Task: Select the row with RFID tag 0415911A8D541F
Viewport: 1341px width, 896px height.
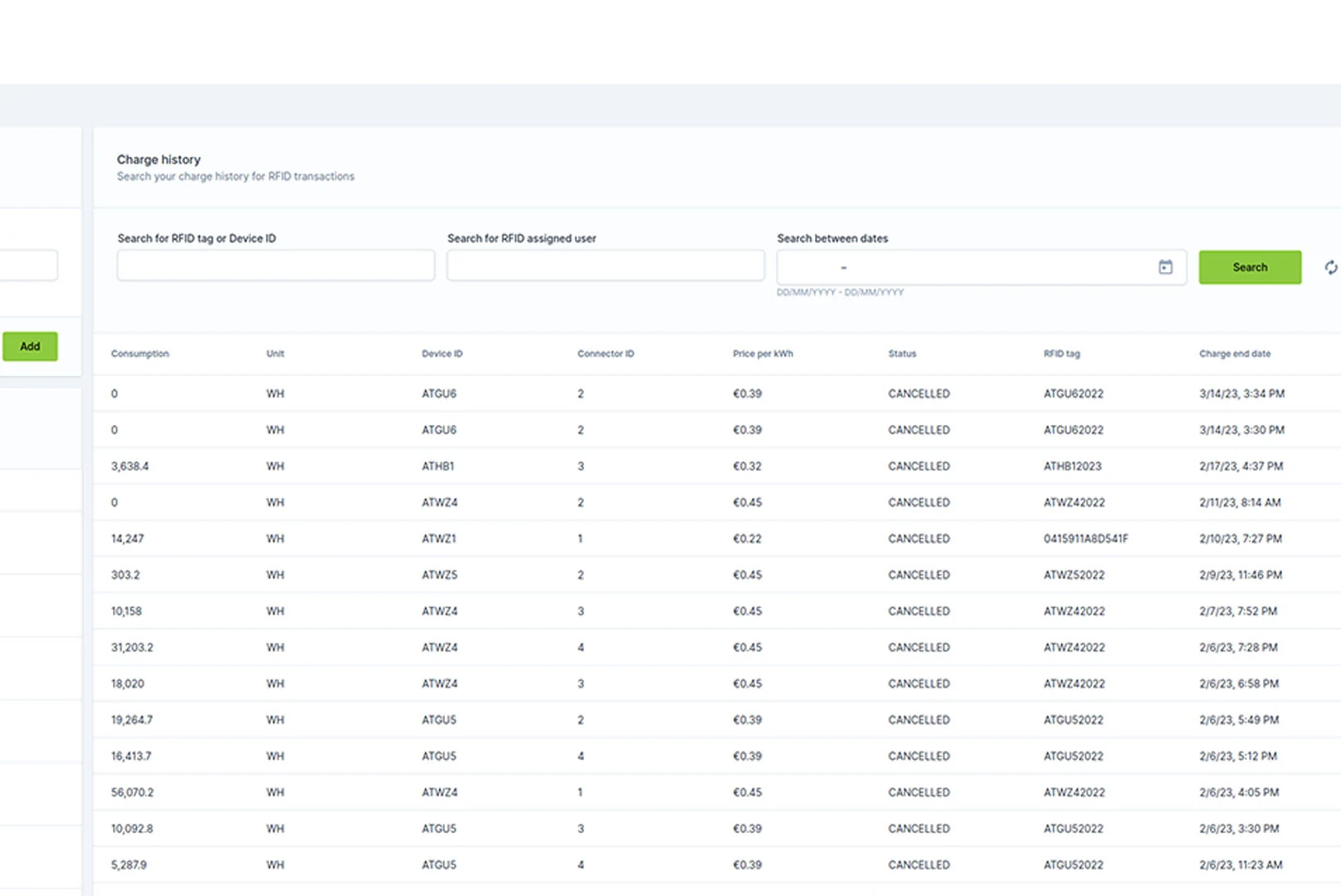Action: 717,538
